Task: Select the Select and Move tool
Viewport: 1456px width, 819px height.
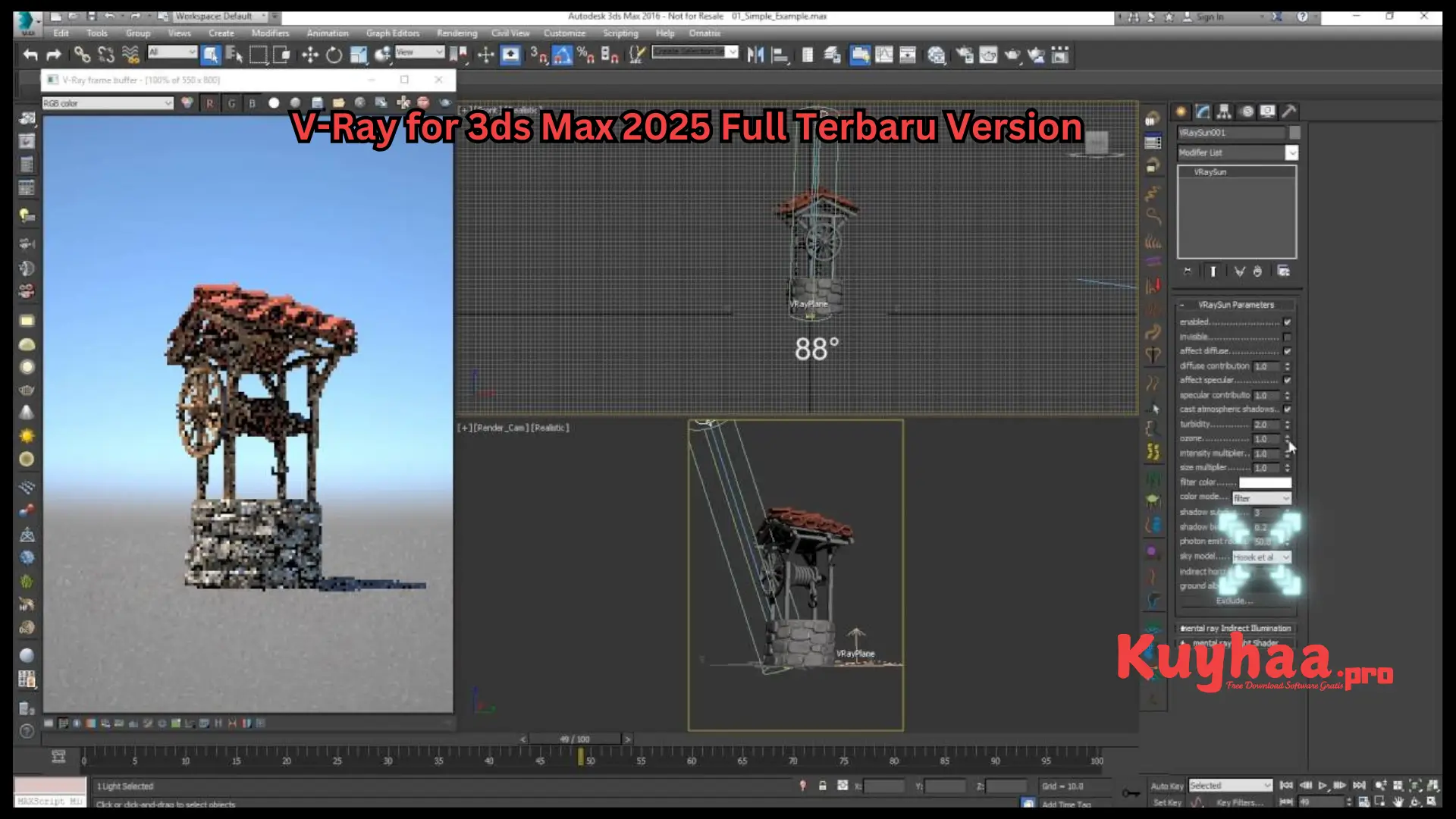Action: point(309,55)
